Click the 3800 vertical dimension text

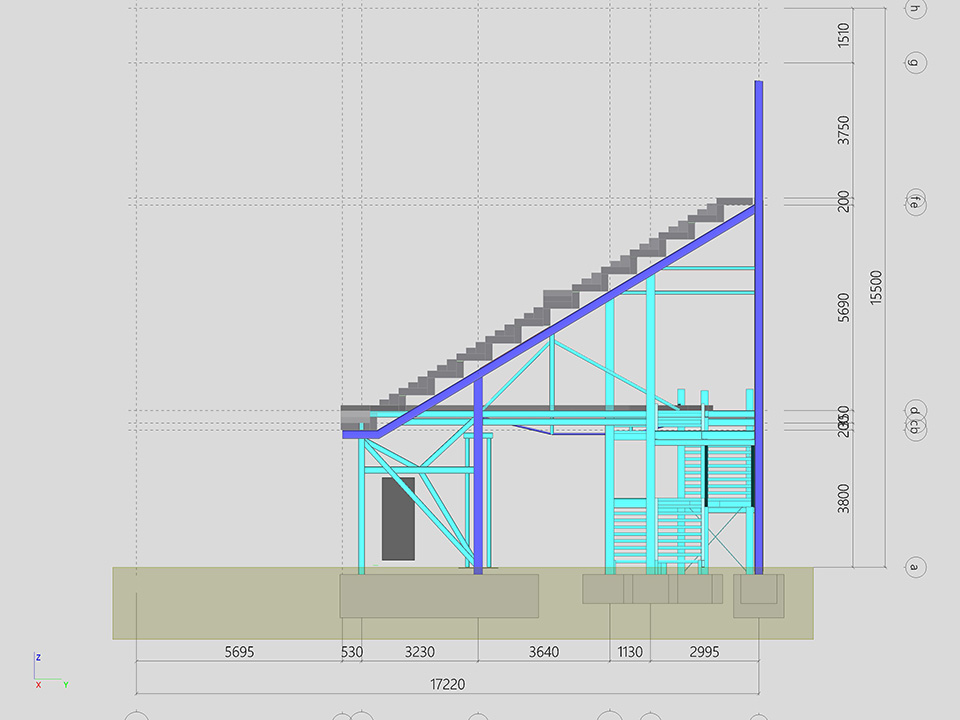point(844,497)
